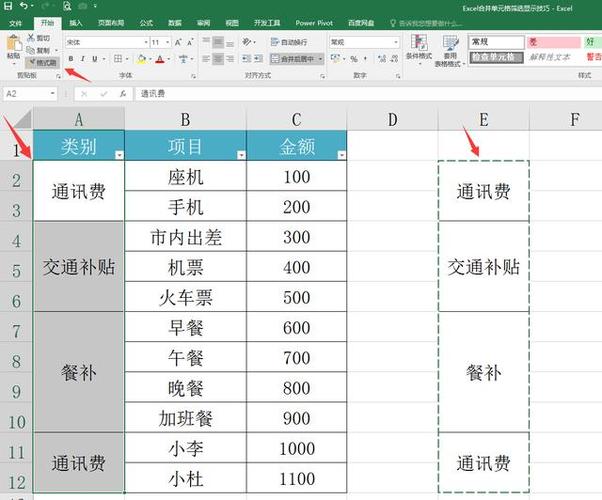Apply the red font color A

(x=160, y=59)
